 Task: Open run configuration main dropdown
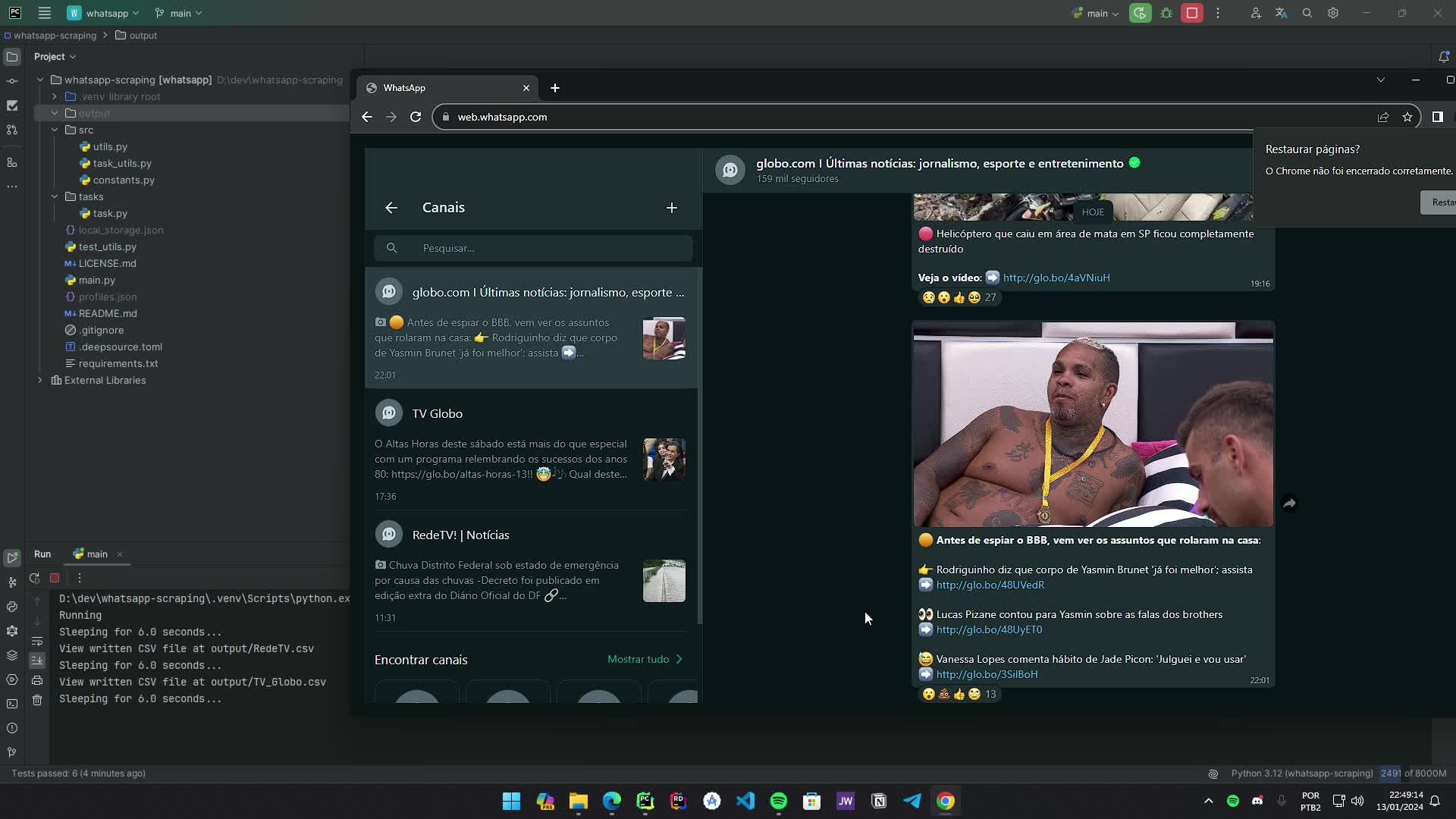coord(1096,13)
